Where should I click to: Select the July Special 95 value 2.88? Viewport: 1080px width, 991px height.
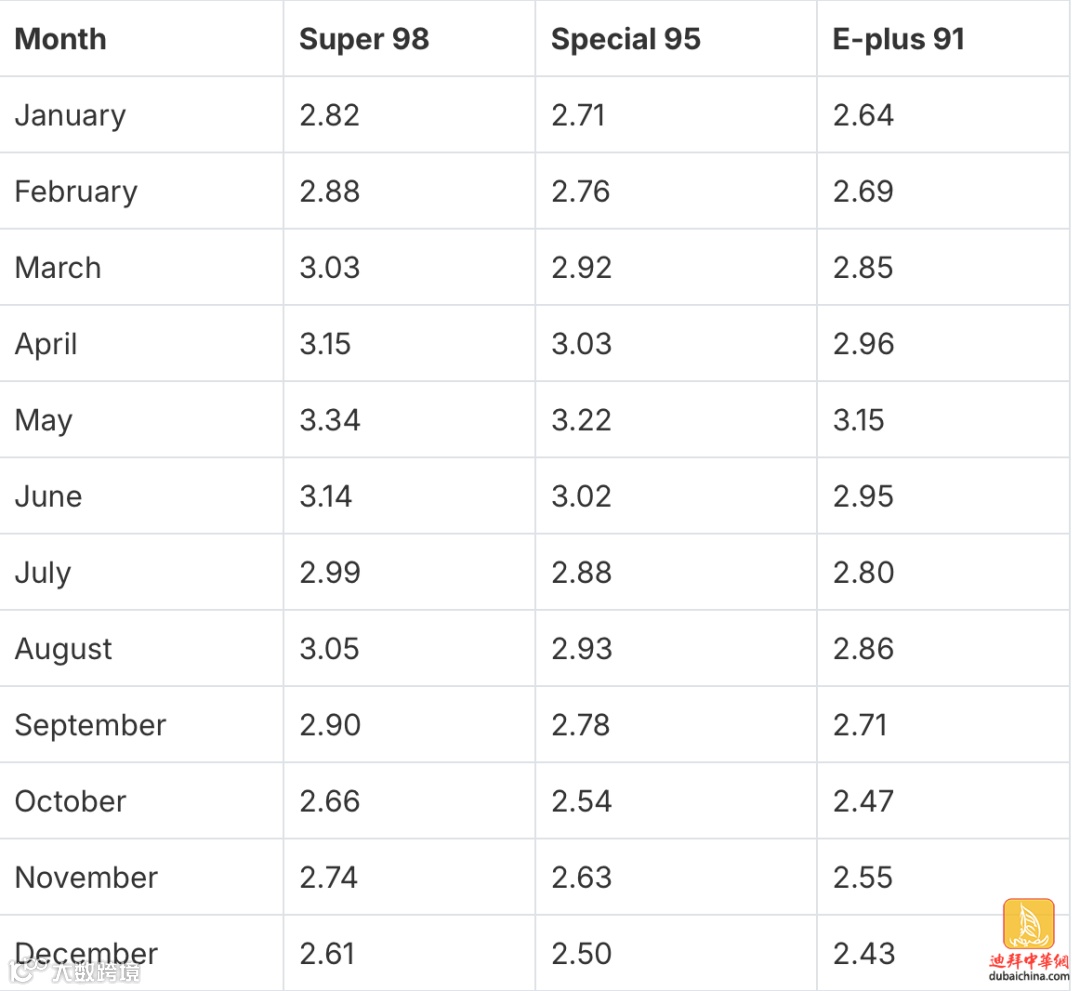[x=581, y=573]
